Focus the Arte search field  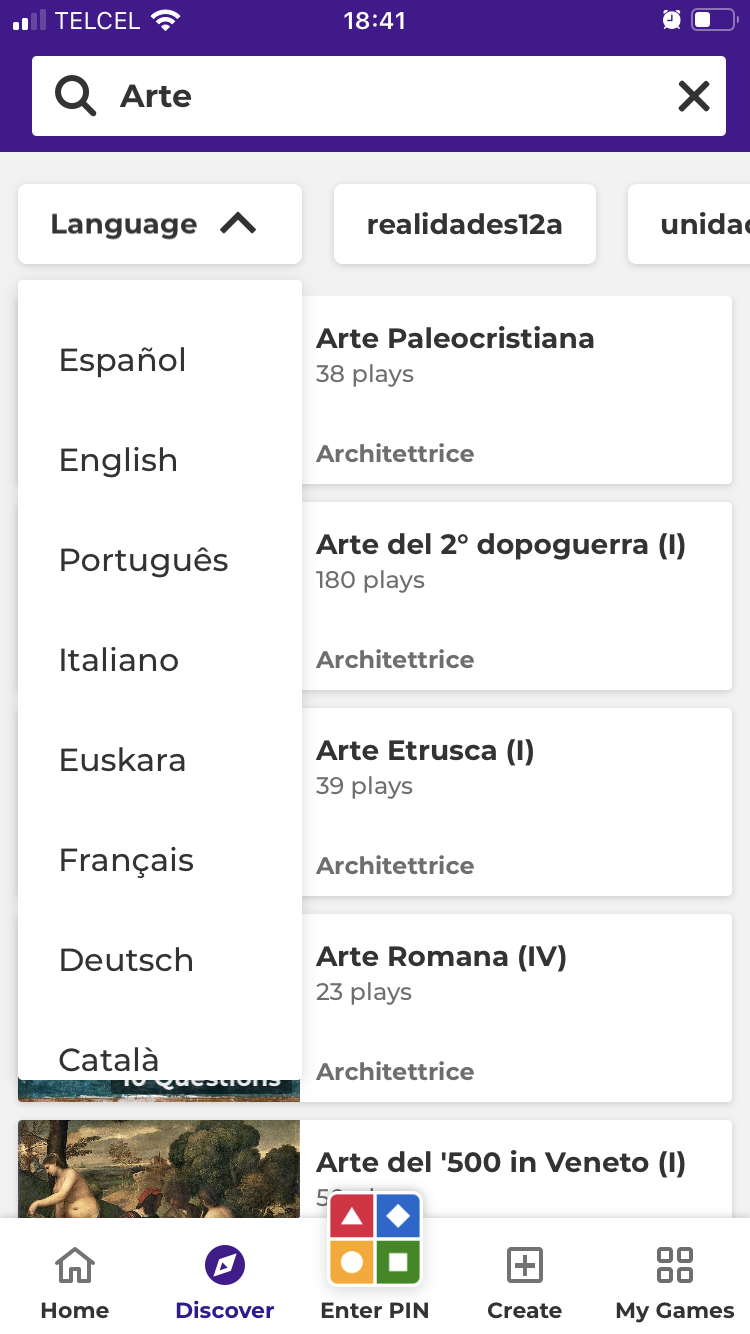pos(390,96)
